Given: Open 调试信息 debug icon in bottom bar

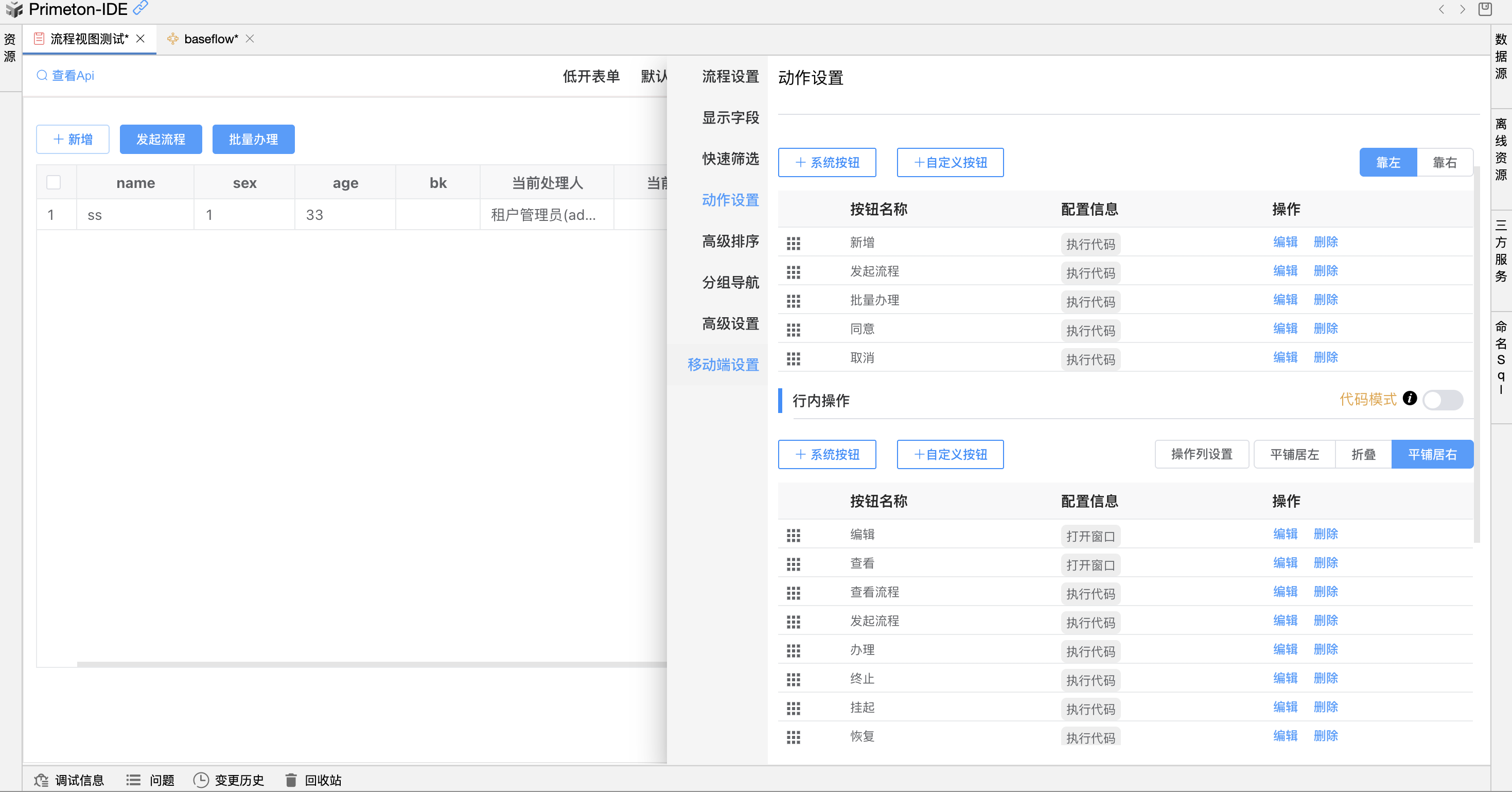Looking at the screenshot, I should (41, 780).
